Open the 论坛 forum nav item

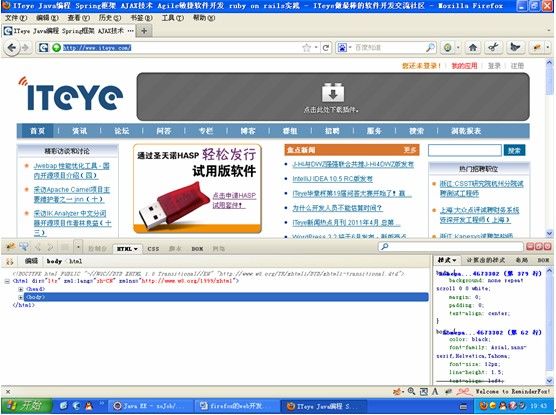tap(122, 131)
